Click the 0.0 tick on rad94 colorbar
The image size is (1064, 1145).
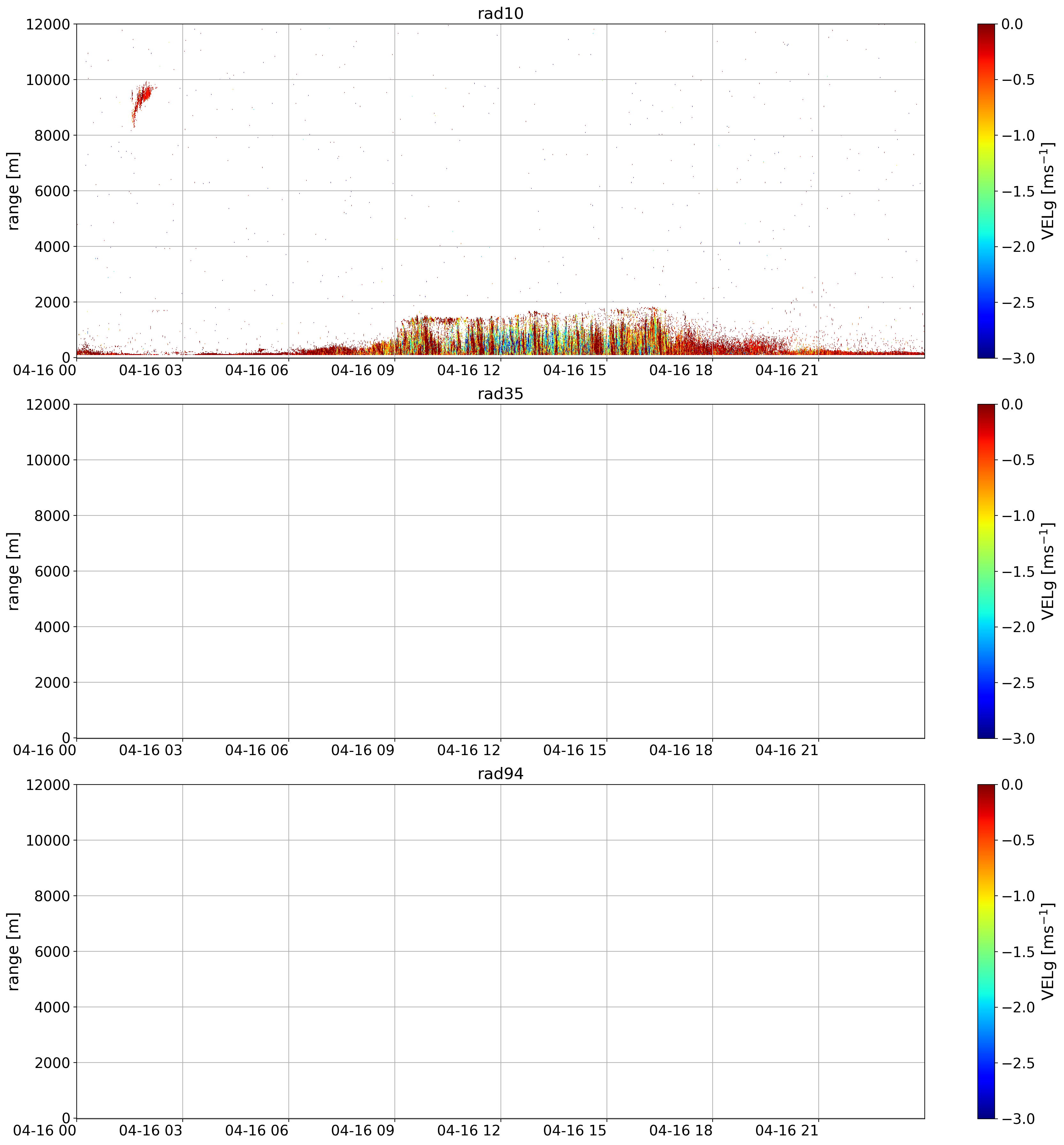point(1013,785)
